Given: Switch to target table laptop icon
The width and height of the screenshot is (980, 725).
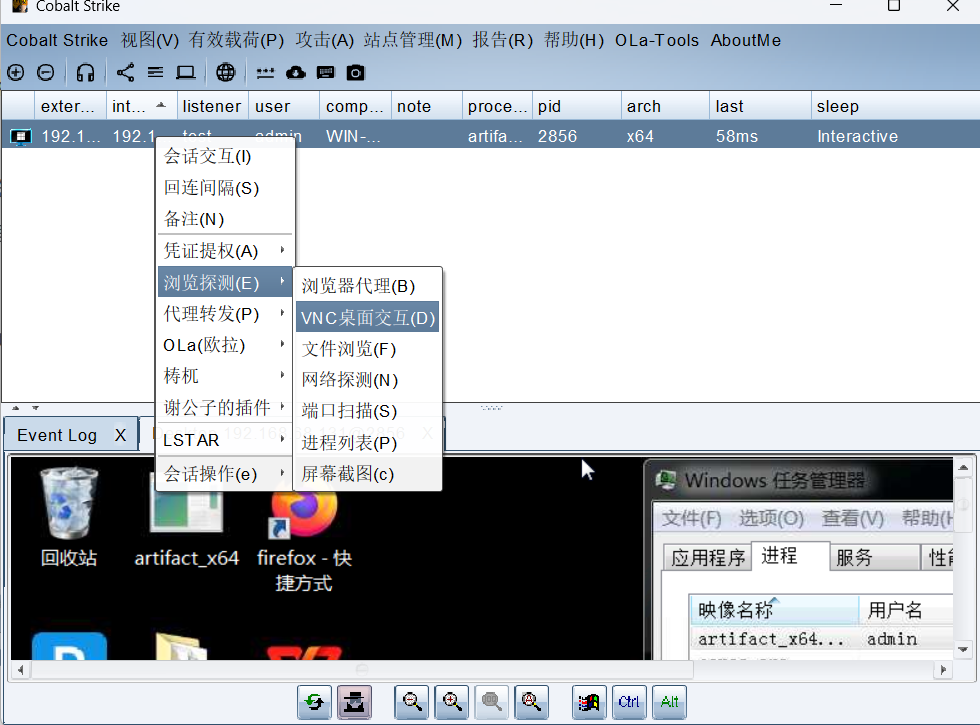Looking at the screenshot, I should tap(186, 73).
